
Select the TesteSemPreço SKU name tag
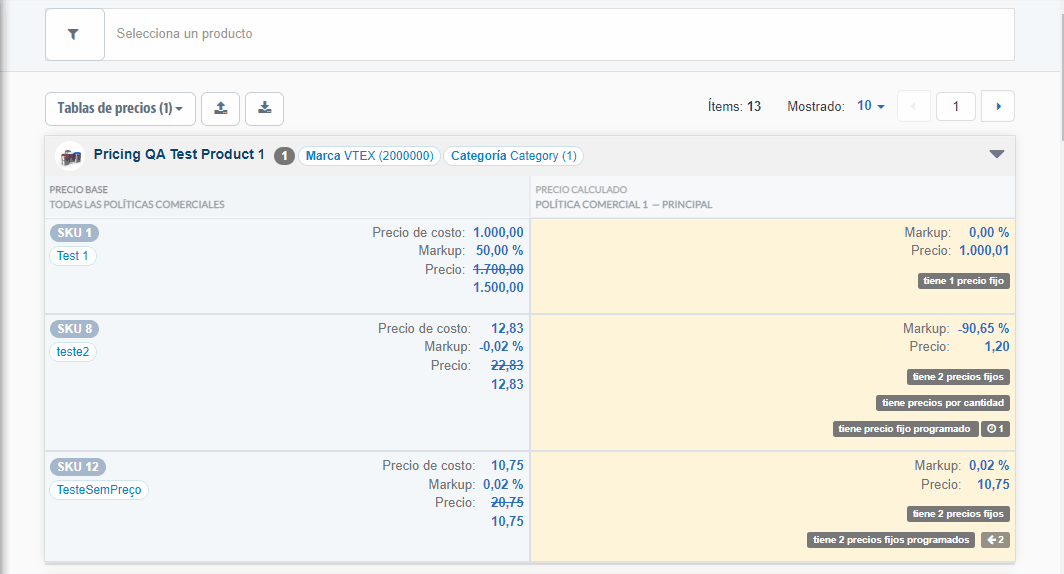tap(99, 490)
